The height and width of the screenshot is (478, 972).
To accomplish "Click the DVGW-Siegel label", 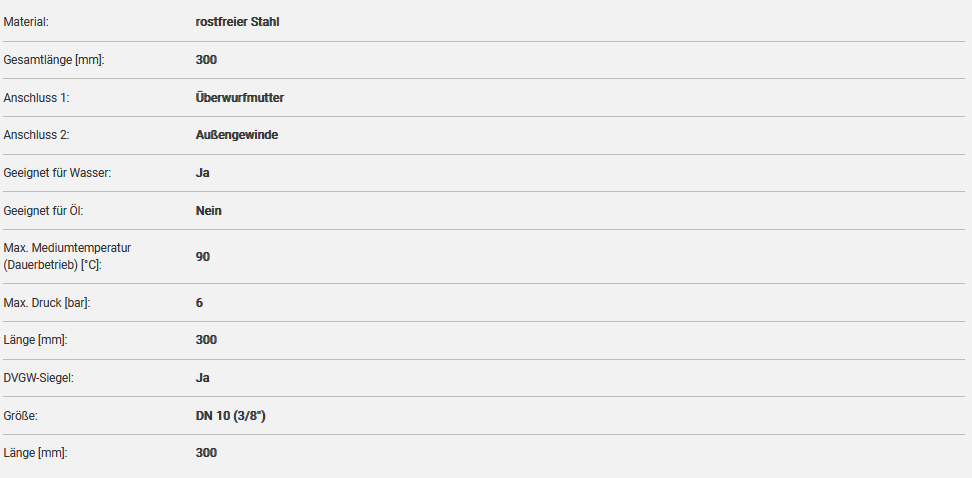I will (37, 378).
